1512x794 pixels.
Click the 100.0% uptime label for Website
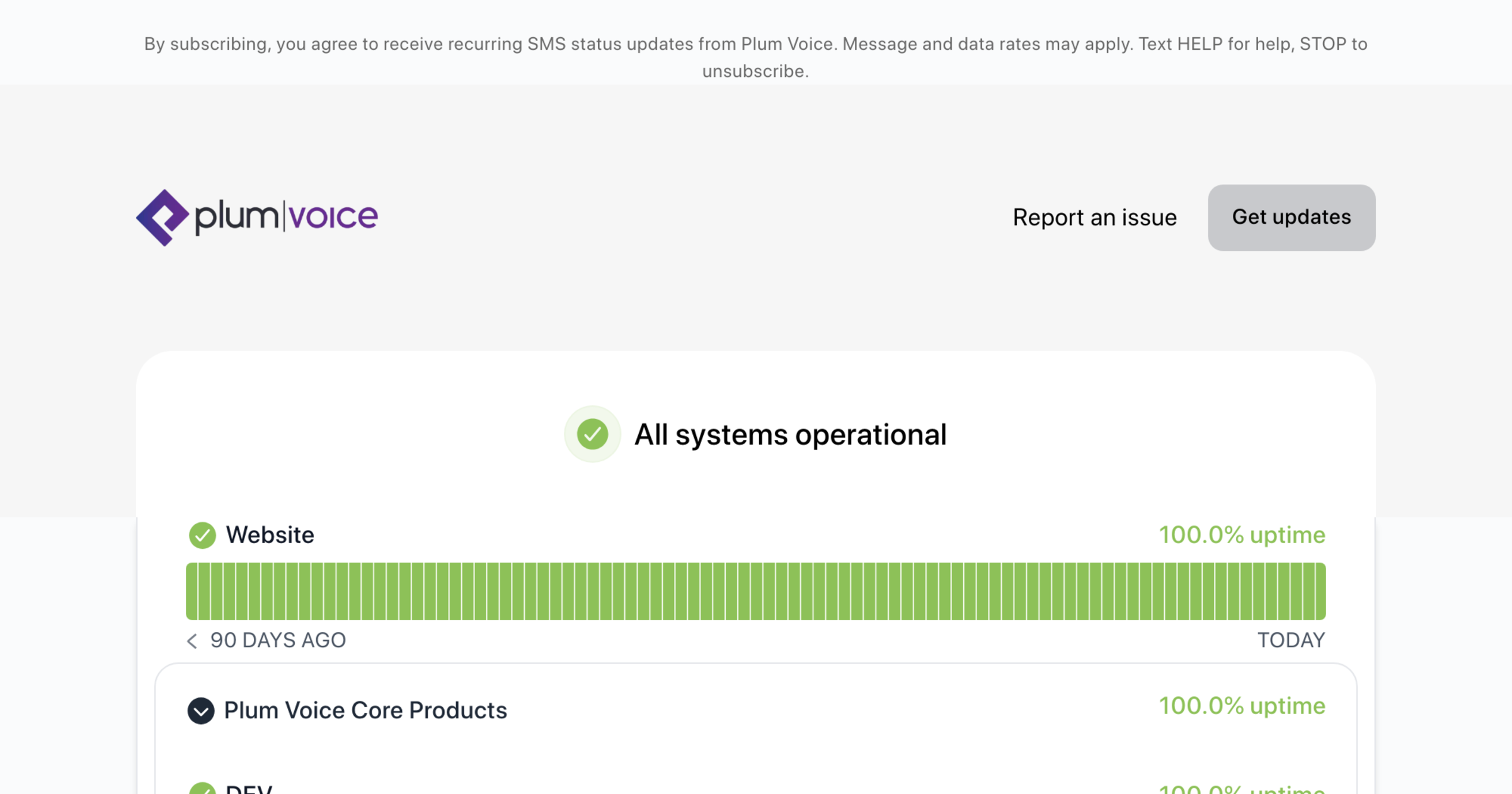(1242, 534)
